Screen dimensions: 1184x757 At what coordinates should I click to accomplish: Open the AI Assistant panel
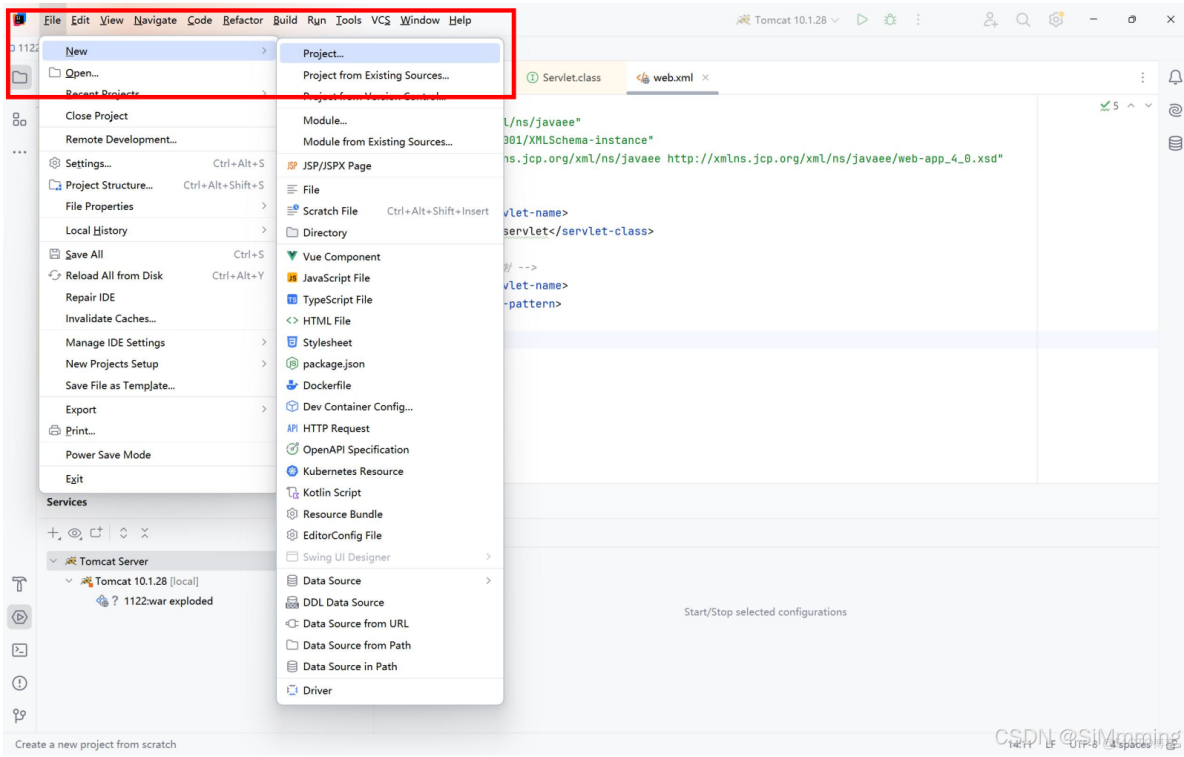click(x=1176, y=110)
